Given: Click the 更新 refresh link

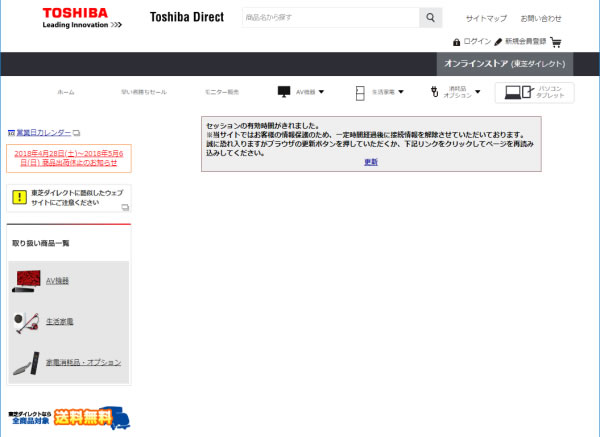Looking at the screenshot, I should tap(371, 162).
